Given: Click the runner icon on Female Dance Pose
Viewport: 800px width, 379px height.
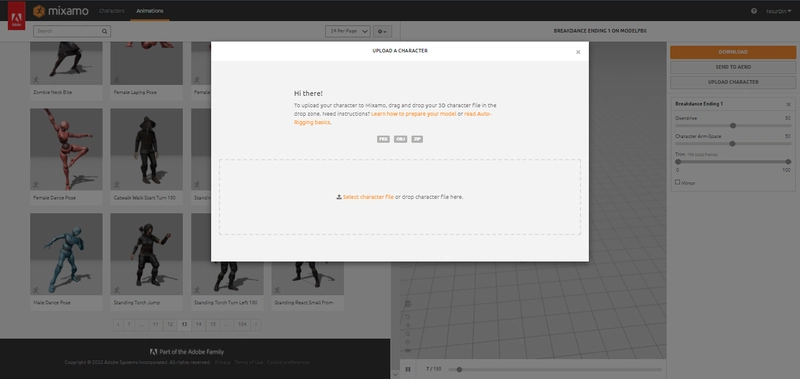Looking at the screenshot, I should pos(36,185).
